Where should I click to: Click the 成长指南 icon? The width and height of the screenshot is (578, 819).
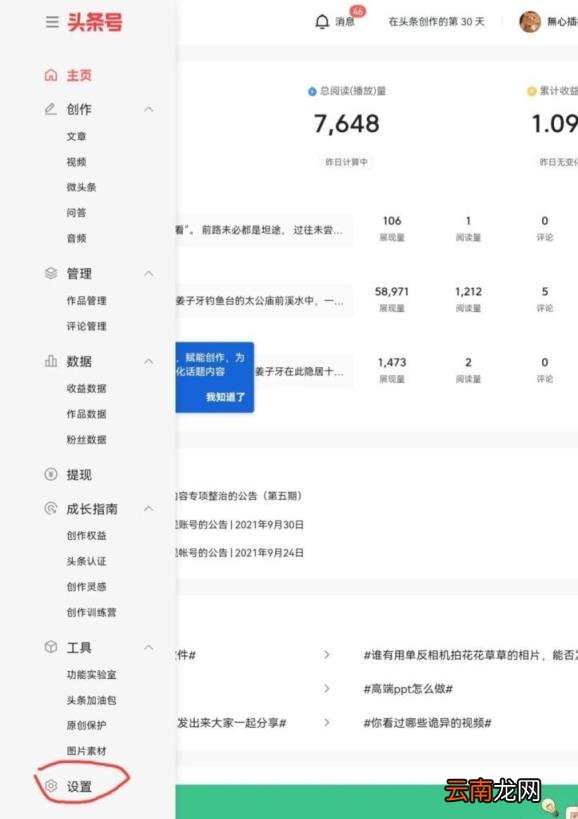click(51, 508)
